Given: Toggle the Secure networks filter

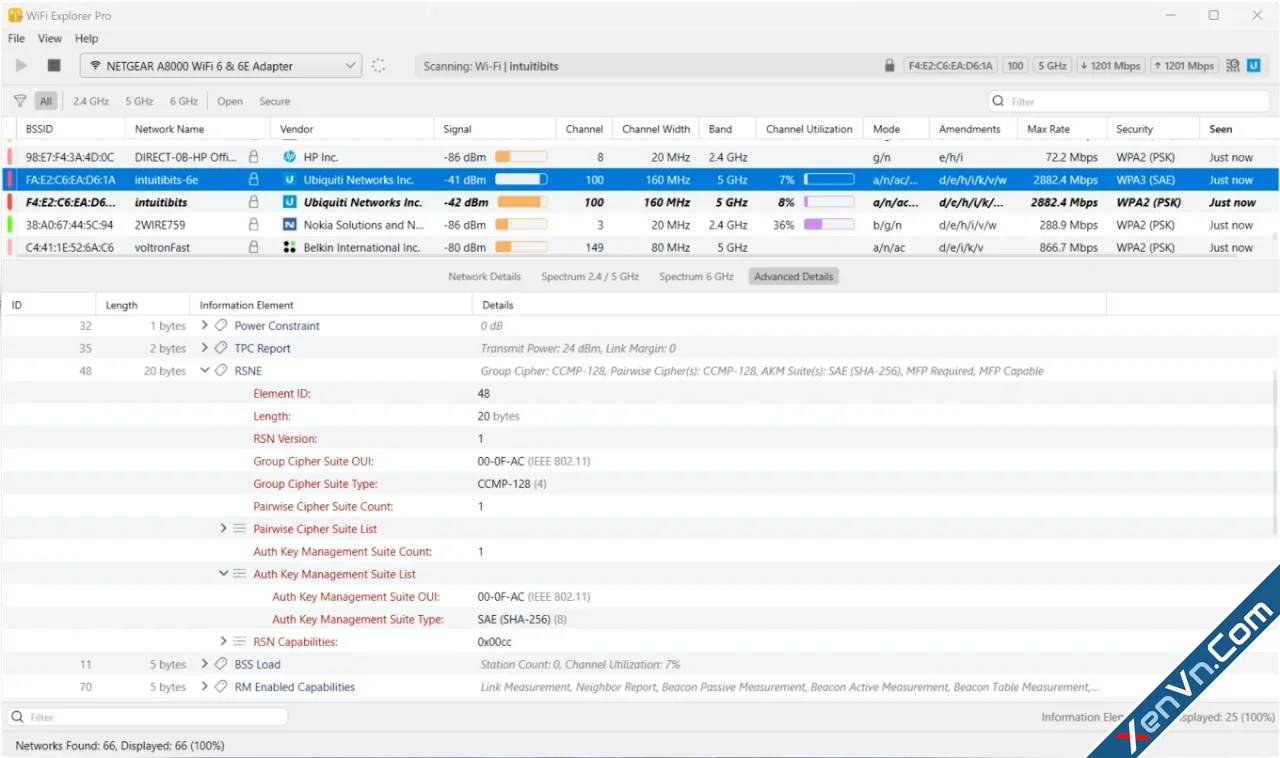Looking at the screenshot, I should click(x=275, y=101).
